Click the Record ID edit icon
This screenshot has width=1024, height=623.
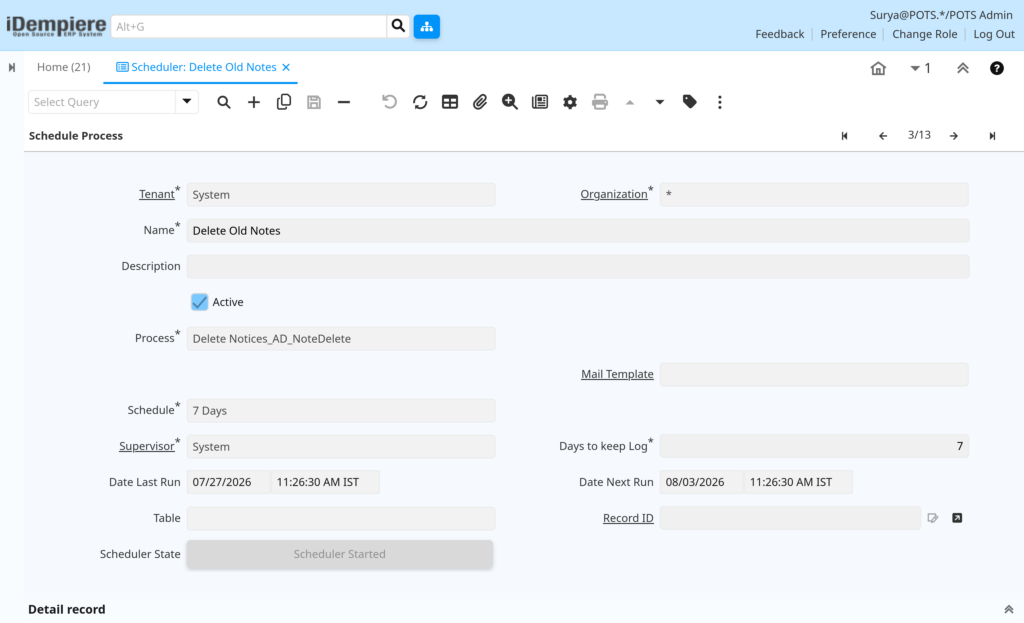coord(933,518)
